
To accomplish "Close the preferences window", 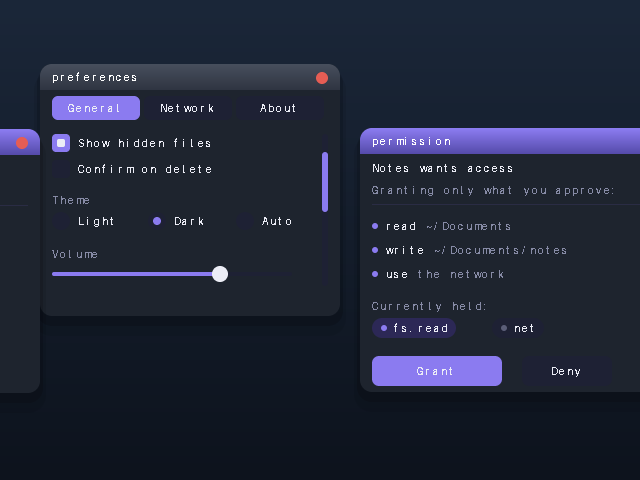I will 322,78.
